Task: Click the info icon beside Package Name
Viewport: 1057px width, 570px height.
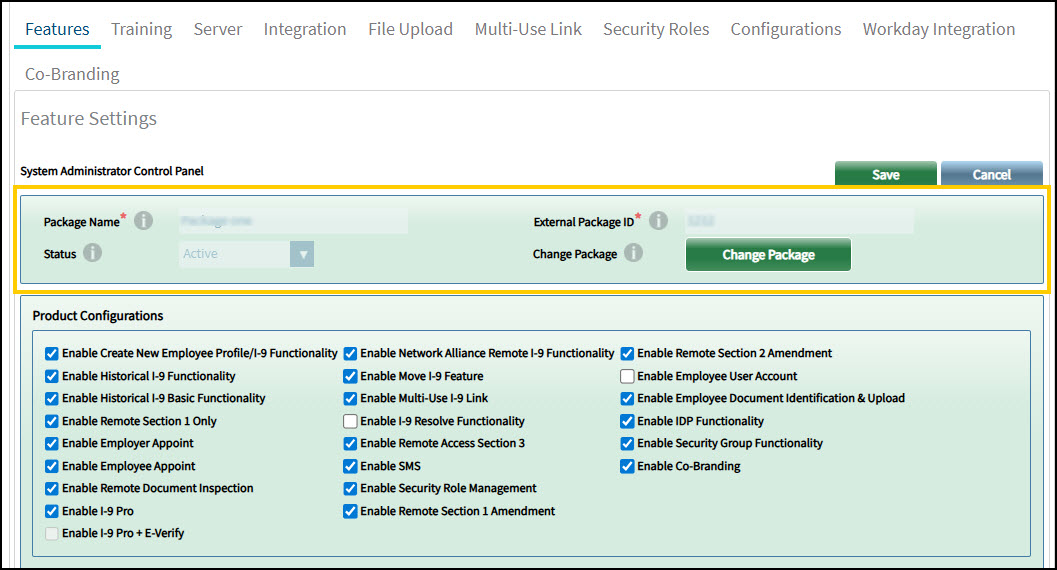Action: pos(144,221)
